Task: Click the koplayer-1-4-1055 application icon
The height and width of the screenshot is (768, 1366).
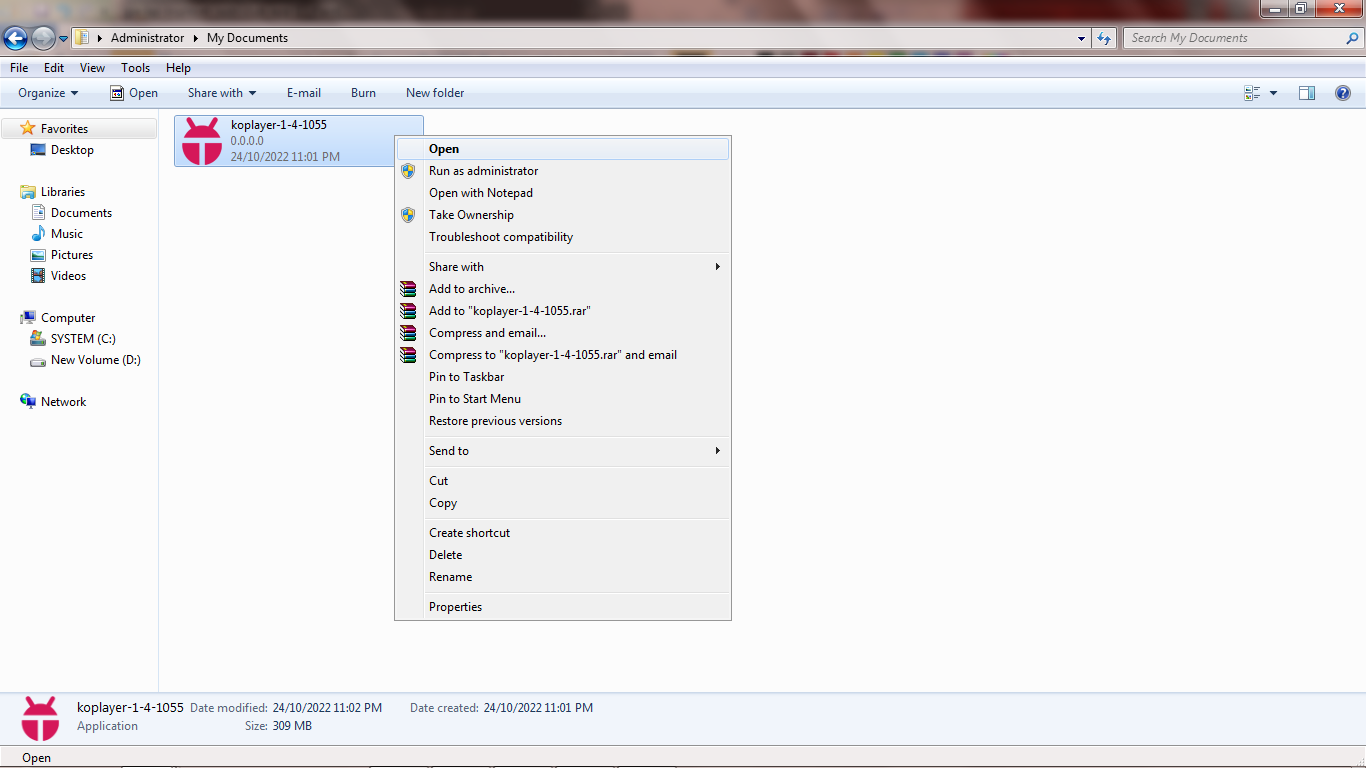Action: tap(202, 140)
